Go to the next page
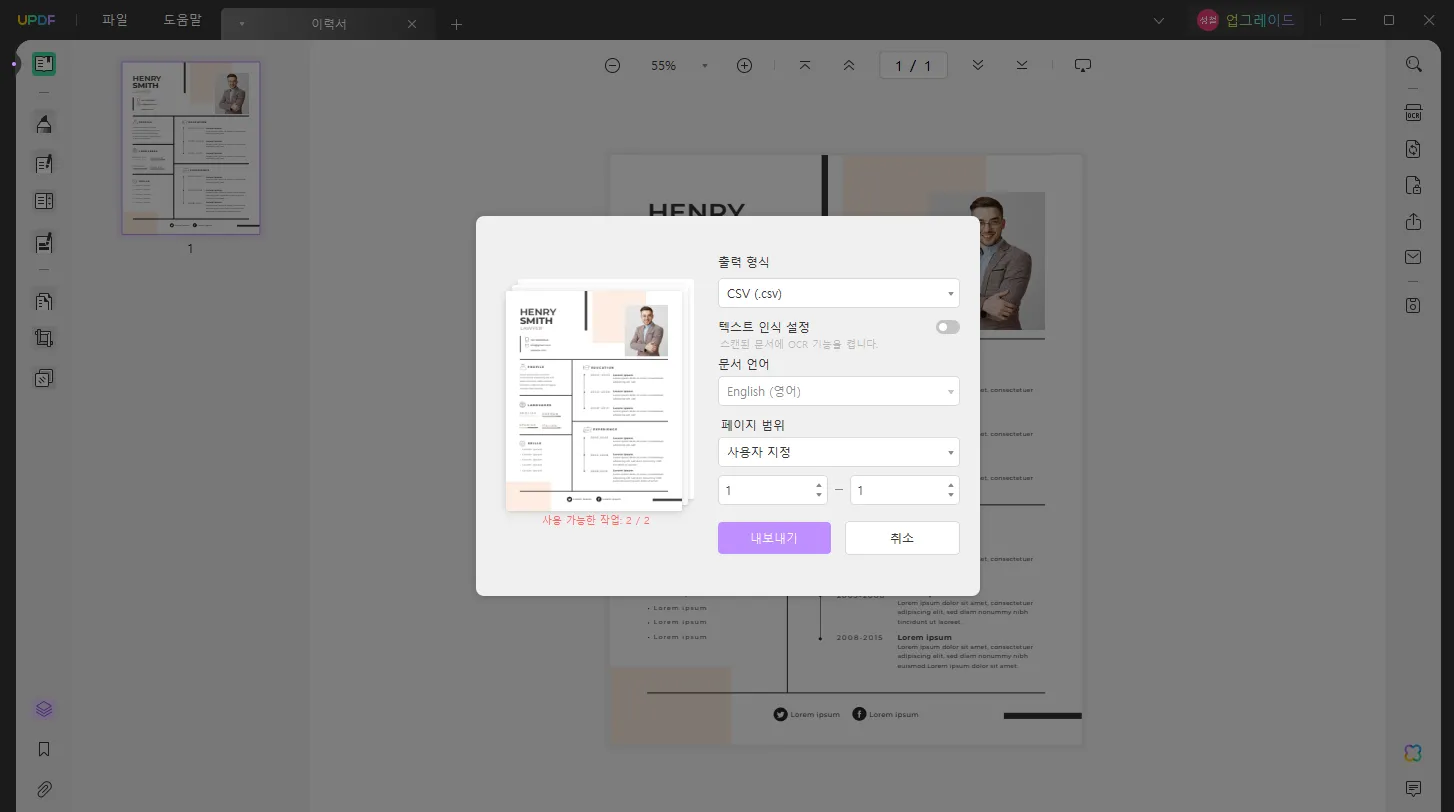This screenshot has height=812, width=1454. pyautogui.click(x=978, y=65)
